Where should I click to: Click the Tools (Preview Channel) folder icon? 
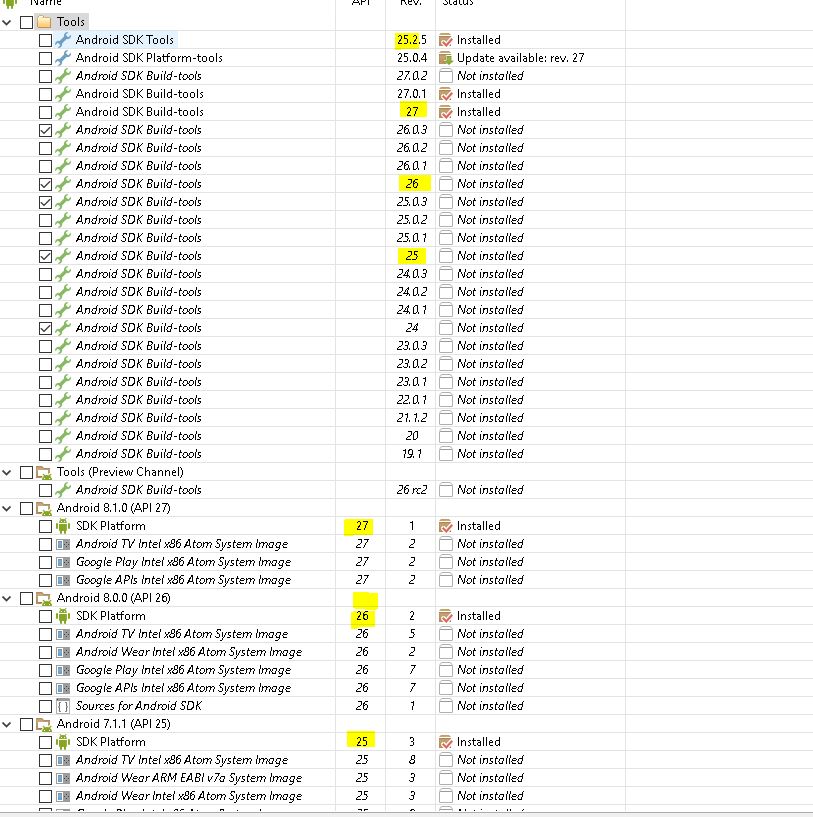click(45, 473)
